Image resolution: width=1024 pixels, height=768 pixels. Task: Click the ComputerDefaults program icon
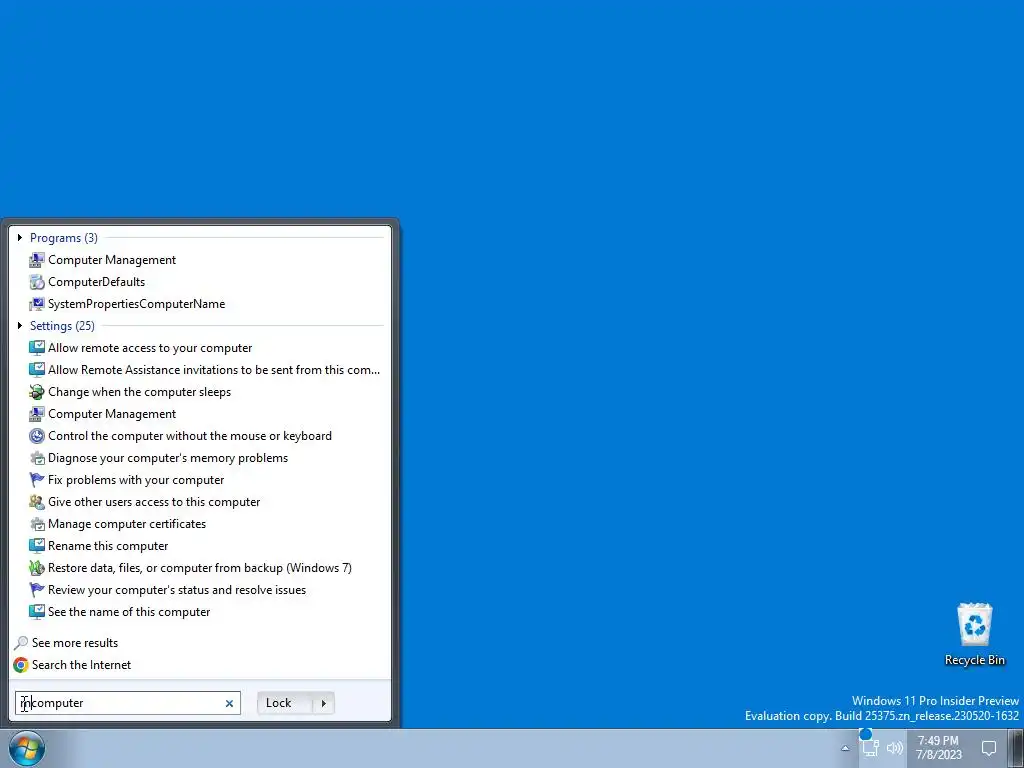(37, 282)
